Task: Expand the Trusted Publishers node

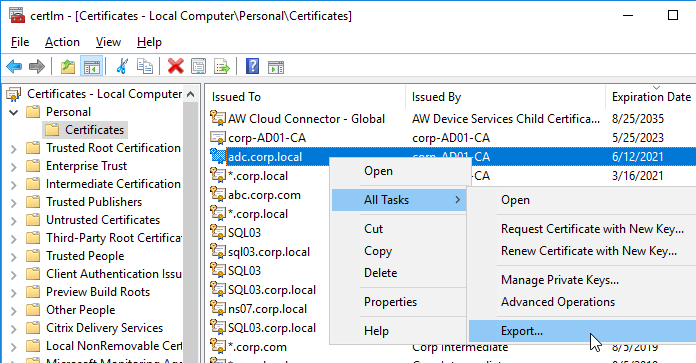Action: (x=14, y=202)
